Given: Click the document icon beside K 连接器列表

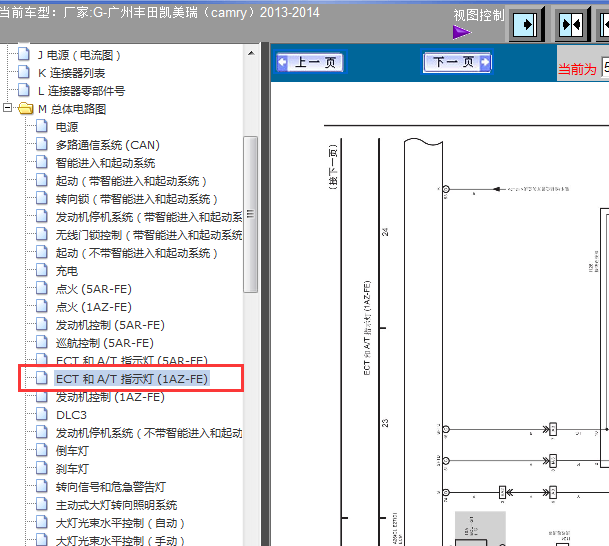Looking at the screenshot, I should pos(24,72).
